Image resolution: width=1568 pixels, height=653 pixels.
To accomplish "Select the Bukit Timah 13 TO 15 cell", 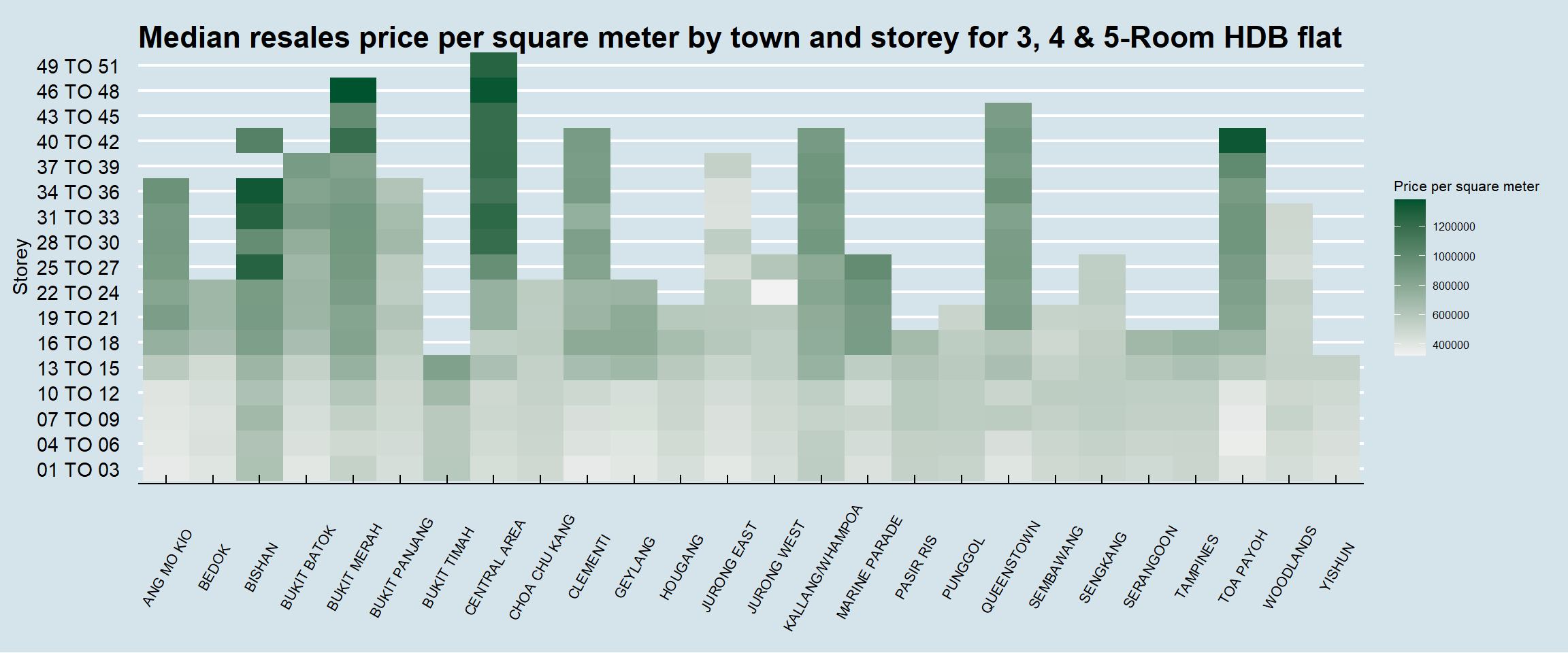I will pos(446,367).
